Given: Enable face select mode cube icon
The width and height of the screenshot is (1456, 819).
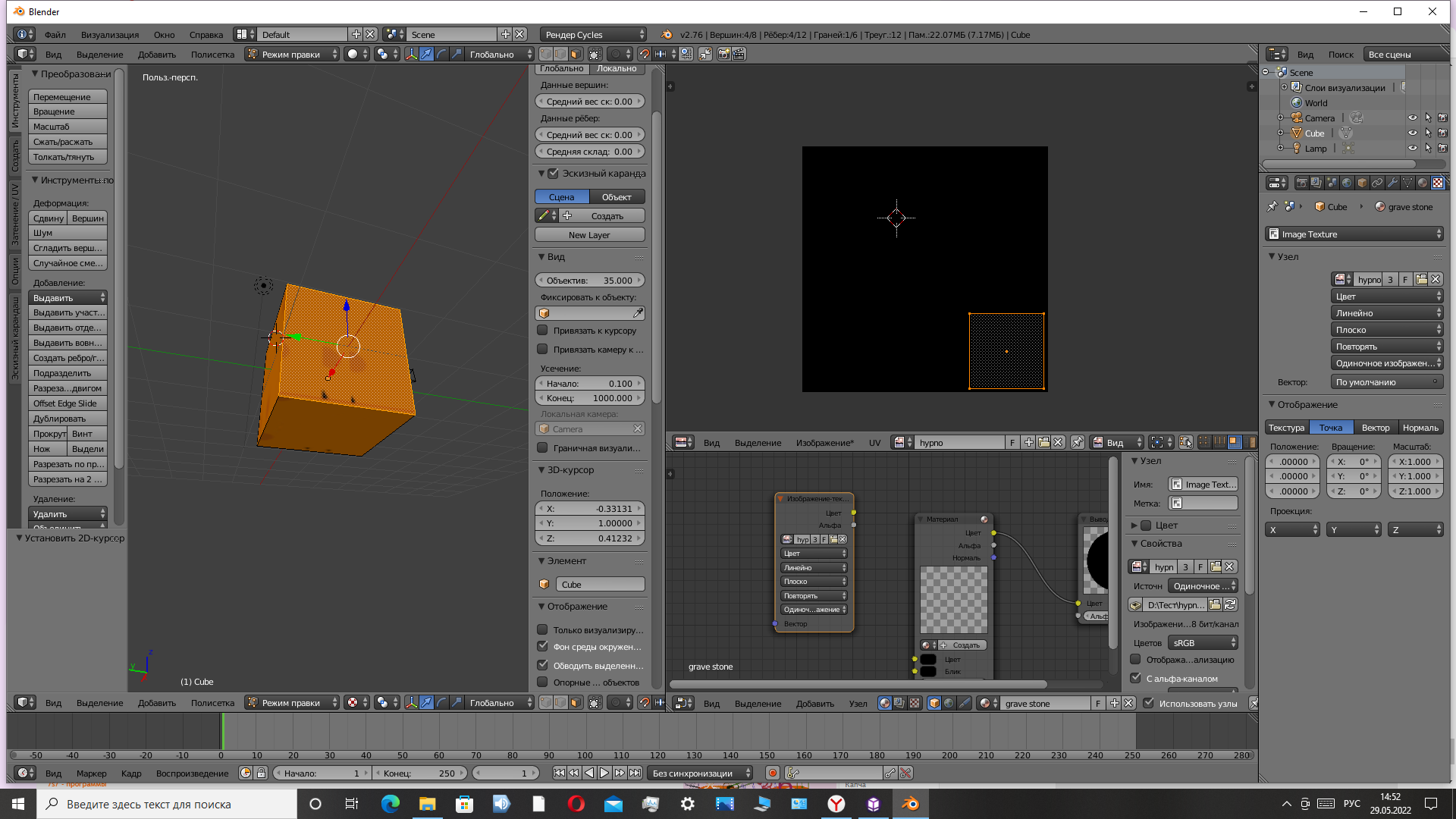Looking at the screenshot, I should point(576,54).
